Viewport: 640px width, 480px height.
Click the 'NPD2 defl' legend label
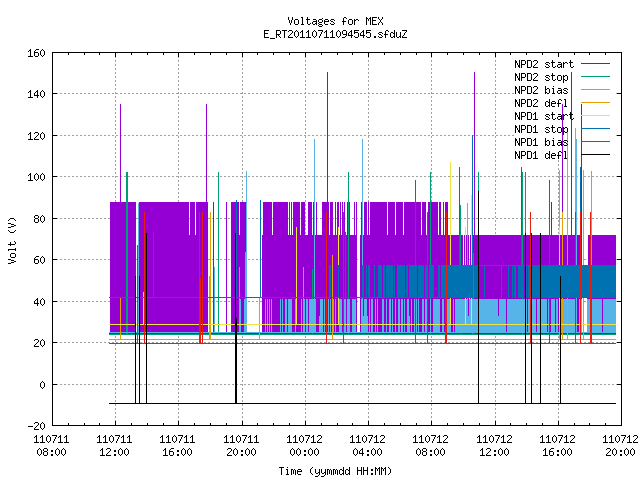click(x=541, y=103)
